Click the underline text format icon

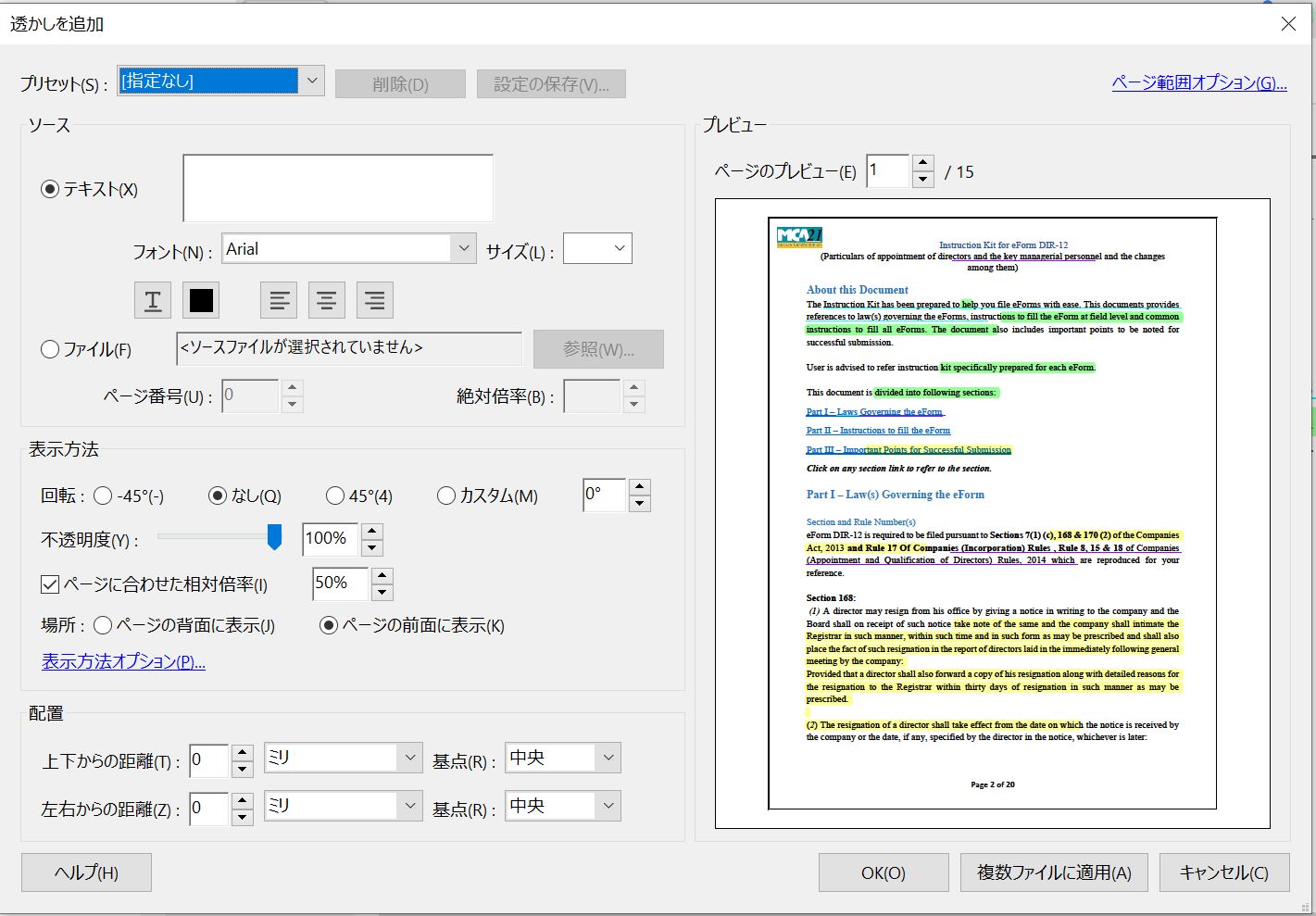coord(153,300)
